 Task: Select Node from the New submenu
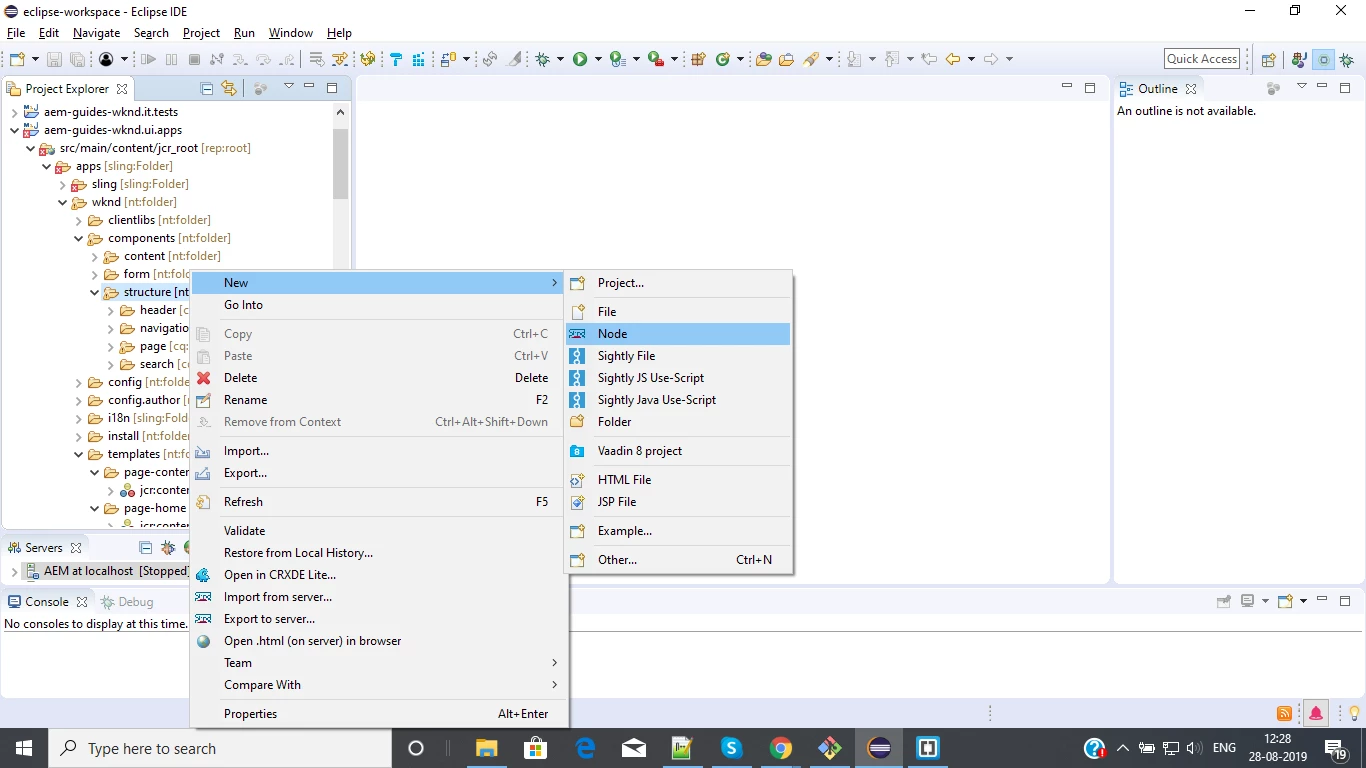point(678,334)
